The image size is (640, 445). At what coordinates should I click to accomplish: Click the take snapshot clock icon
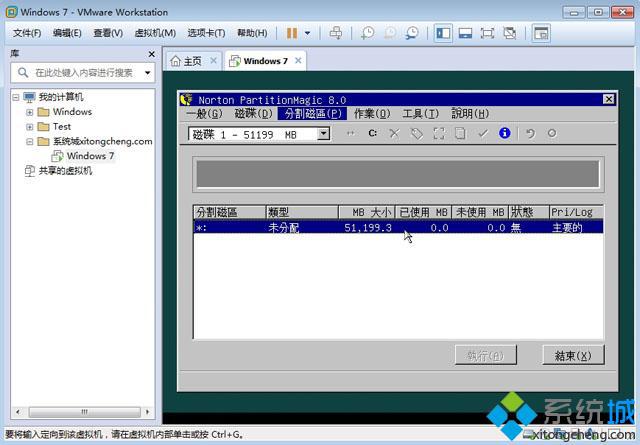[367, 33]
